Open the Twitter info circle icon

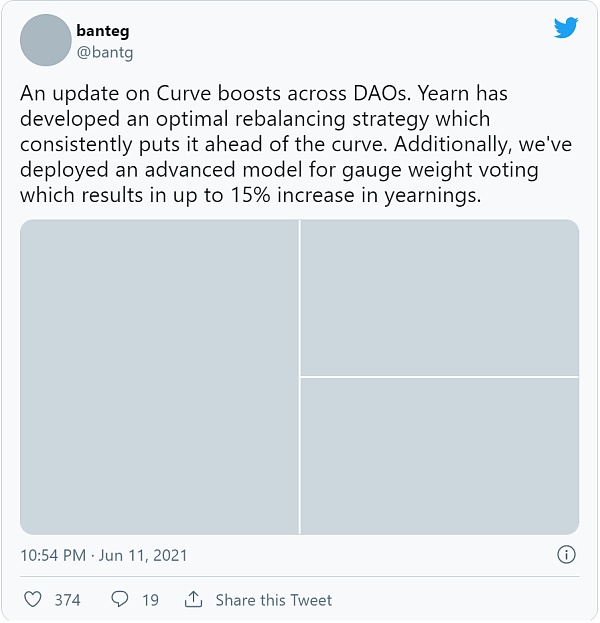565,554
